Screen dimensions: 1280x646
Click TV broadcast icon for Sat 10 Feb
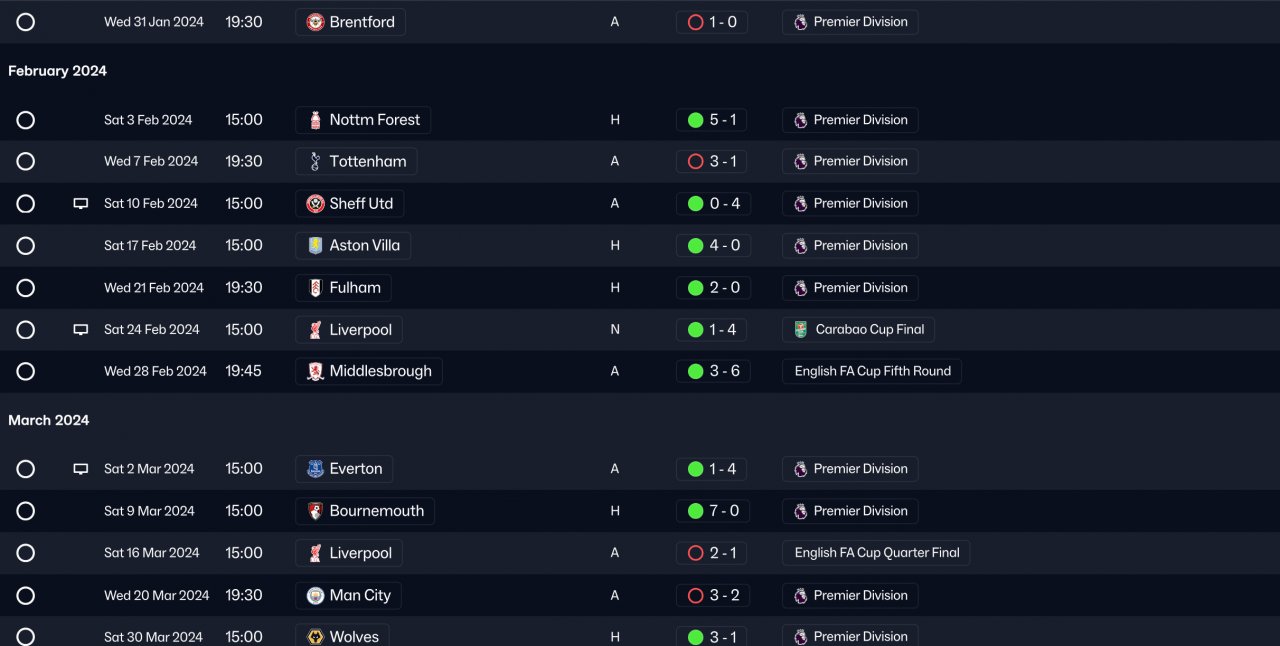[81, 203]
